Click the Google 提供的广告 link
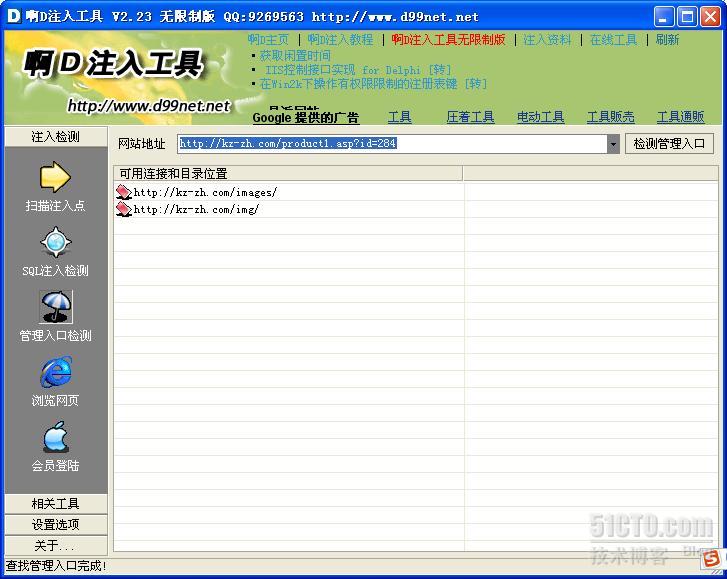 (306, 117)
